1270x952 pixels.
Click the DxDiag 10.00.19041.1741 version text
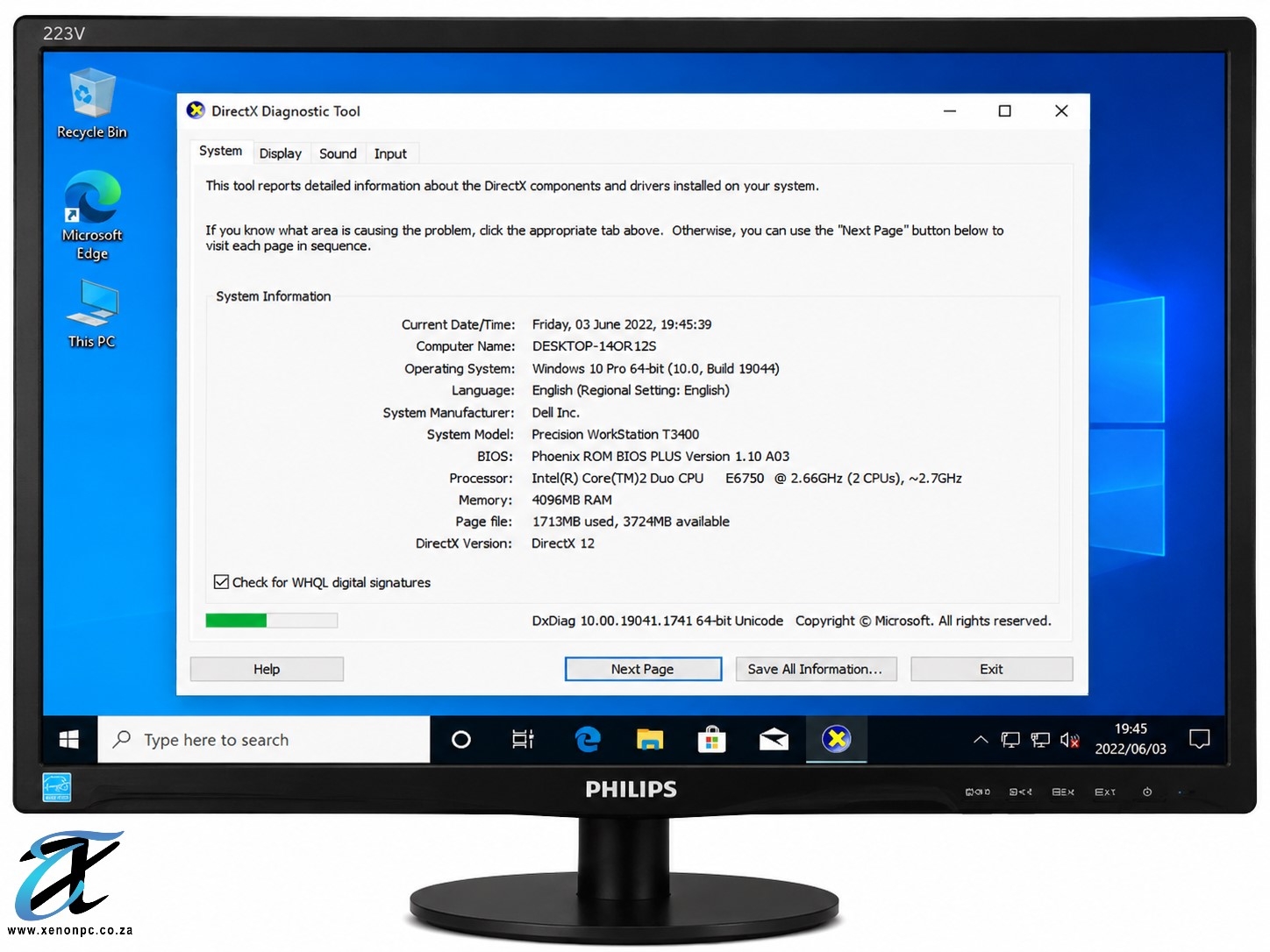coord(657,621)
